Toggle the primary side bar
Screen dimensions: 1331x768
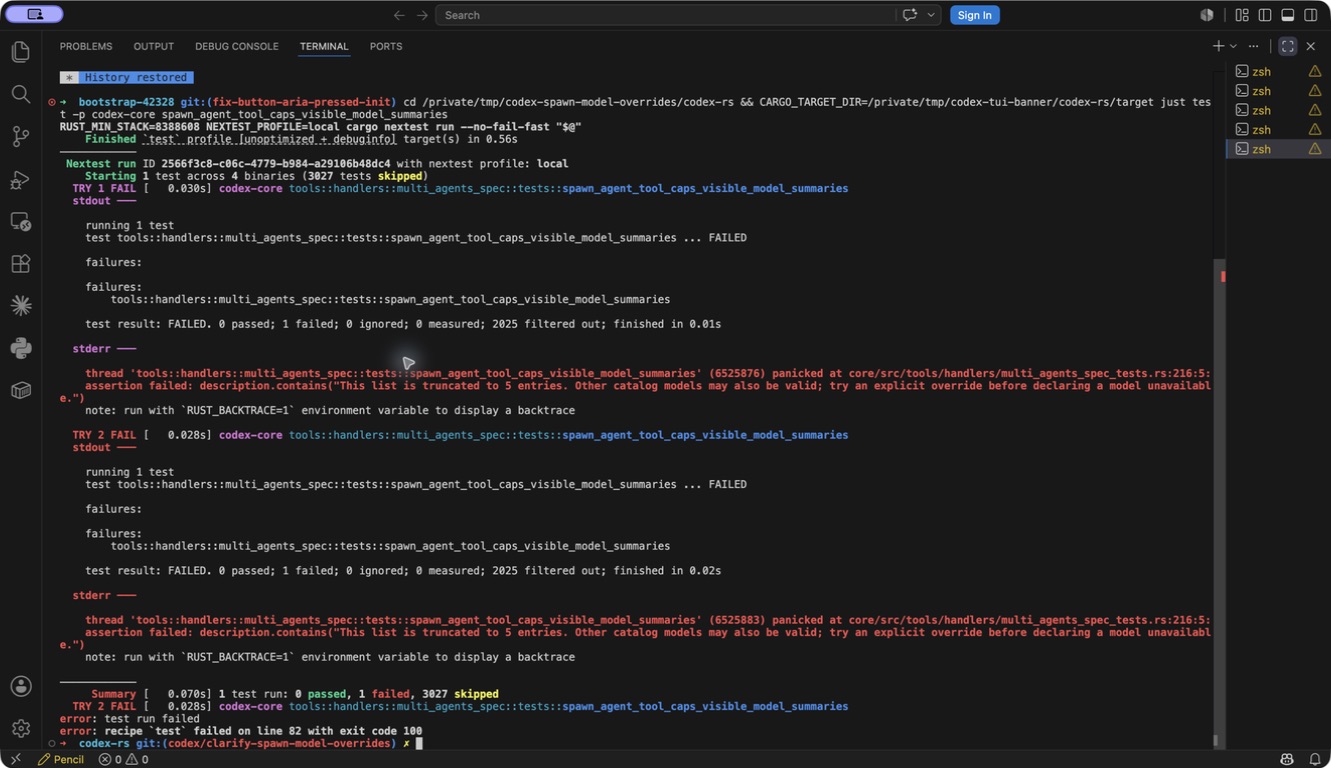pos(1265,15)
